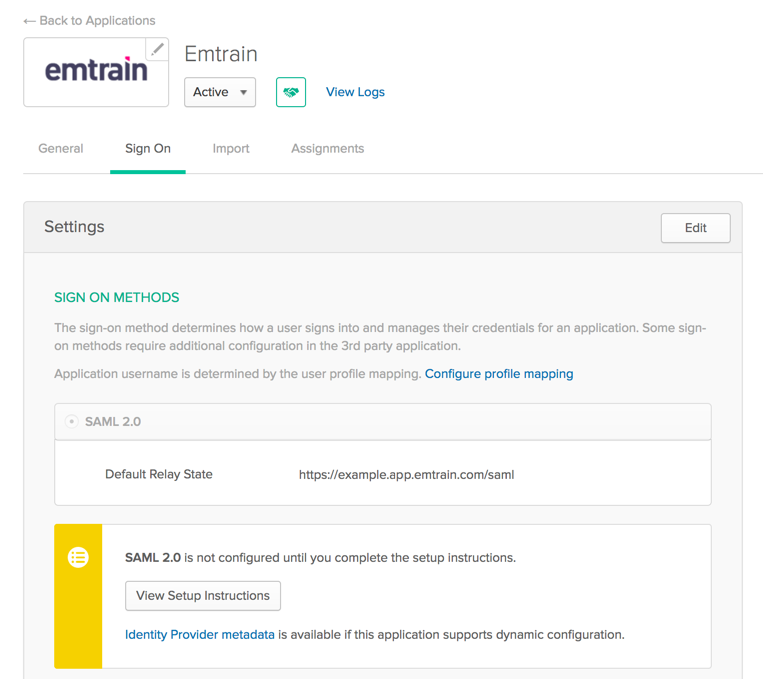The height and width of the screenshot is (679, 763).
Task: Go to the Assignments tab
Action: click(x=327, y=149)
